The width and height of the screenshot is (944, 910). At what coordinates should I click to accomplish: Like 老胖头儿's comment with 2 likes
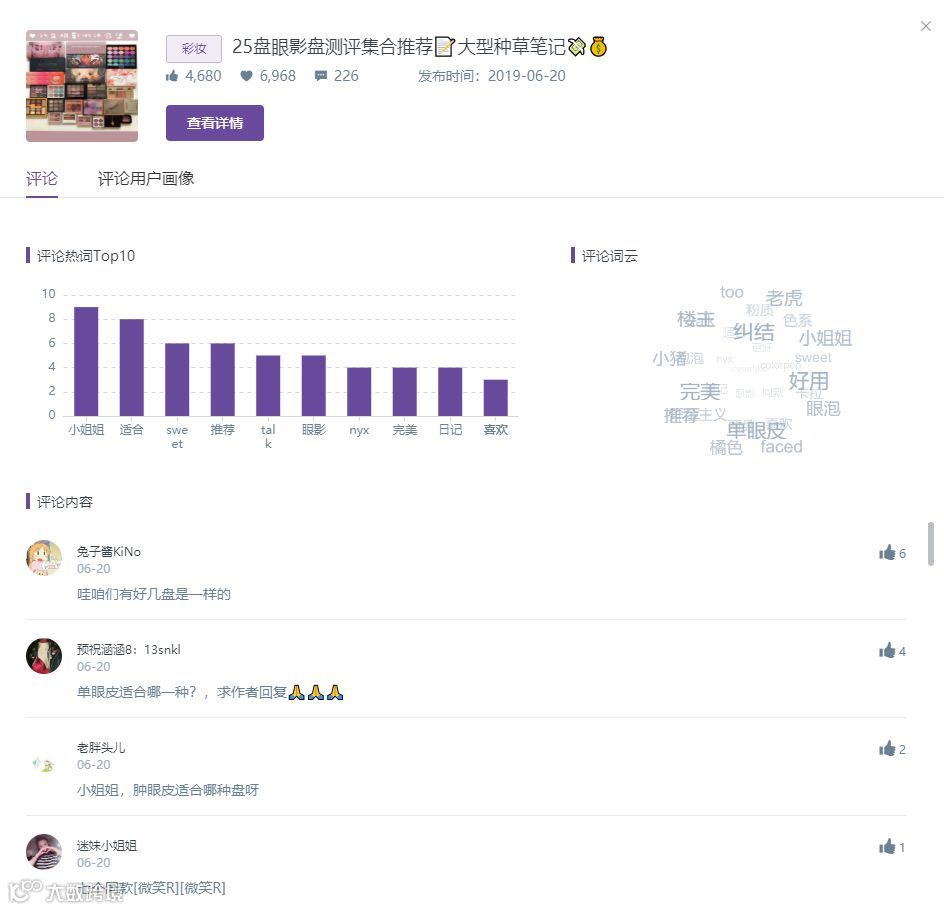pyautogui.click(x=887, y=749)
